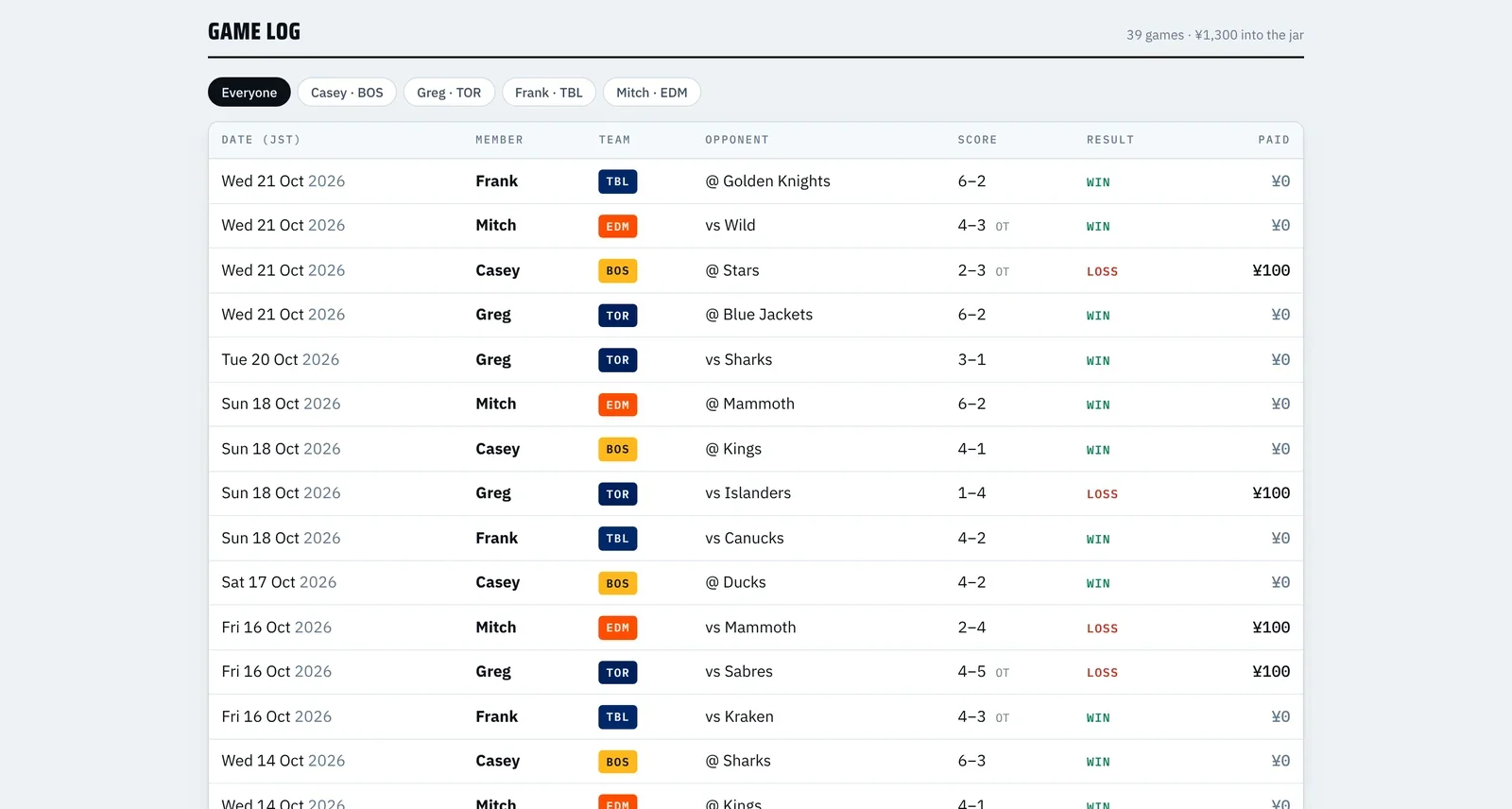Click TBL badge in Golden Knights row
The image size is (1512, 809).
618,181
